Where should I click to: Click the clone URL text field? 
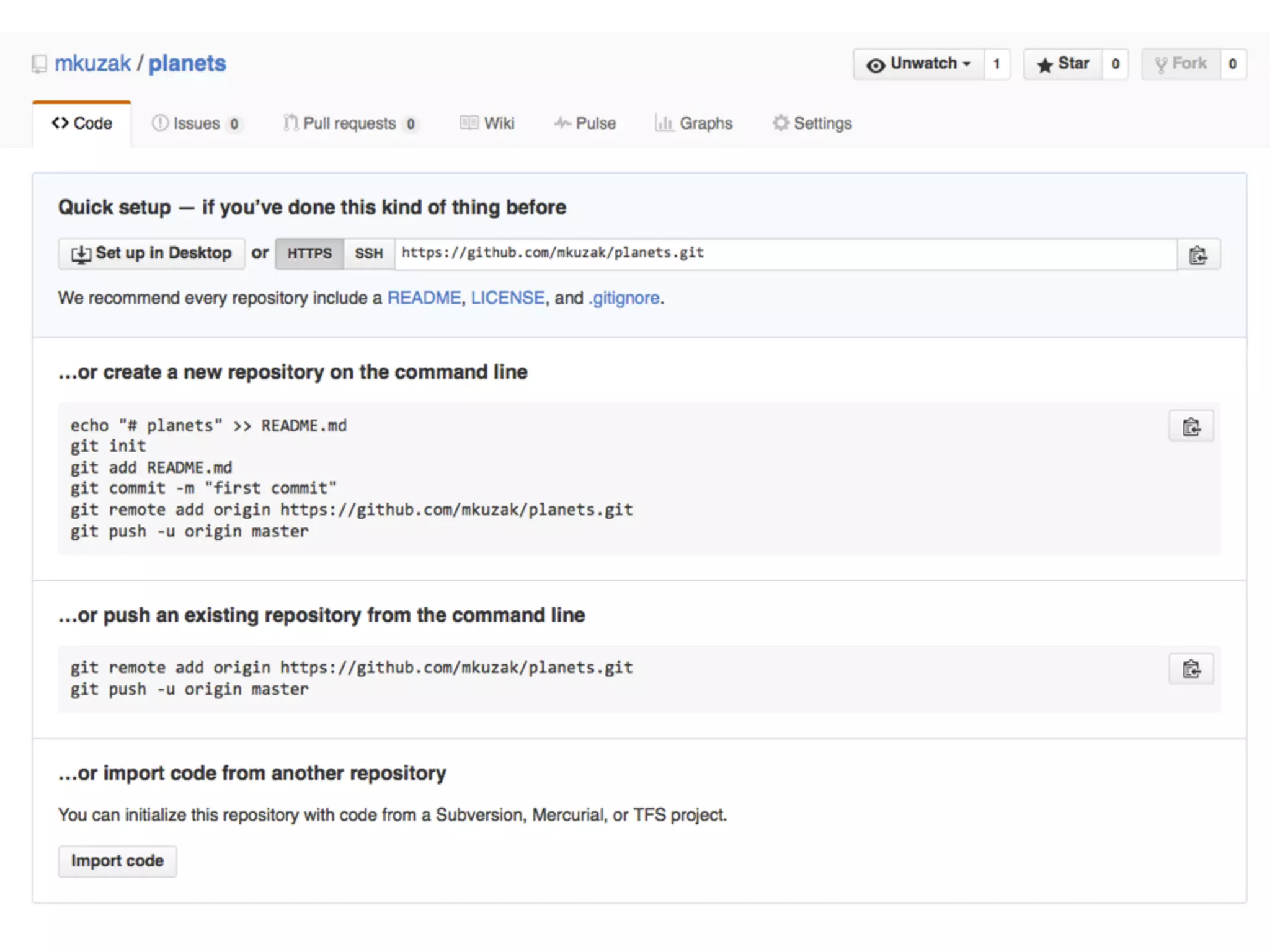(785, 253)
